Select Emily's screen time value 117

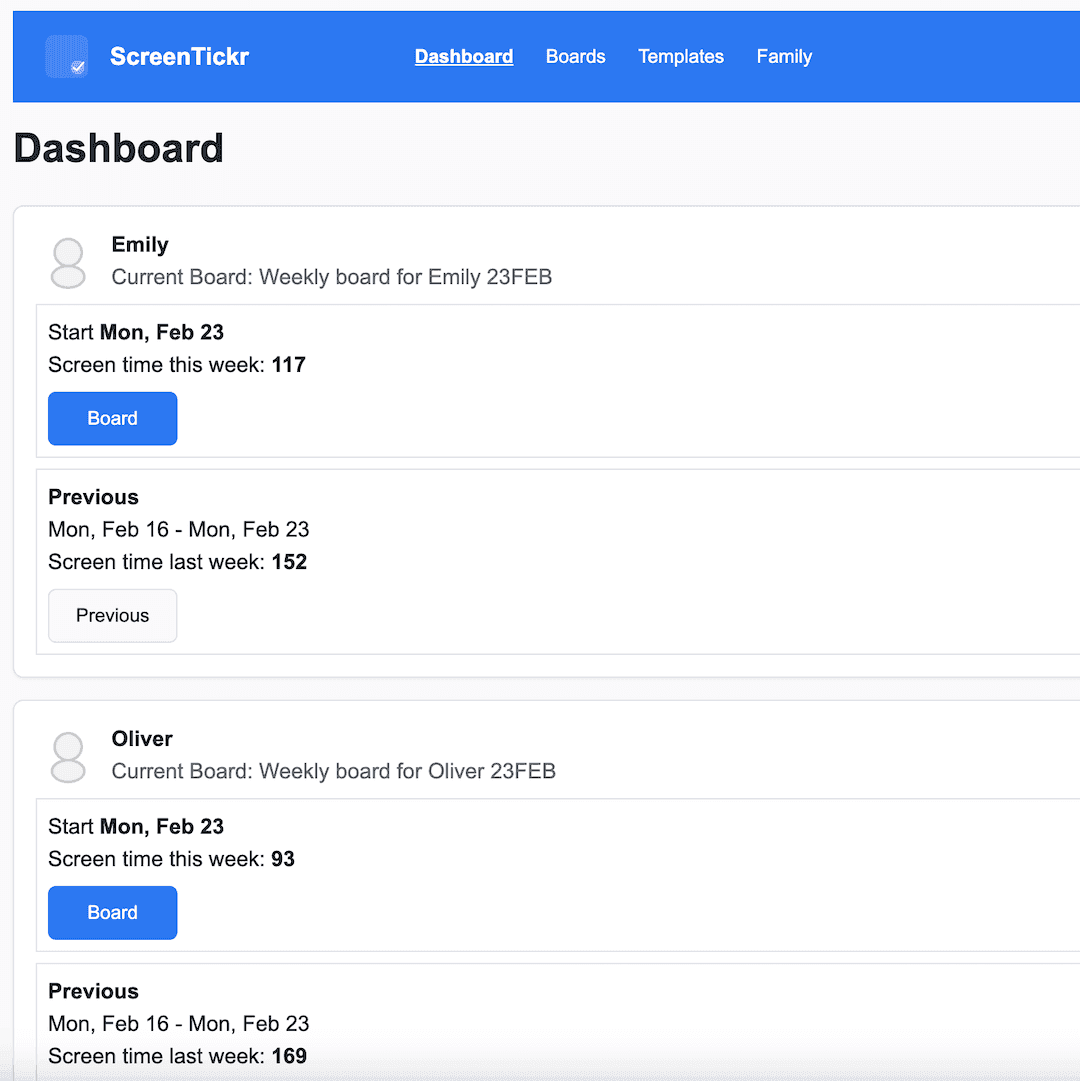[289, 365]
